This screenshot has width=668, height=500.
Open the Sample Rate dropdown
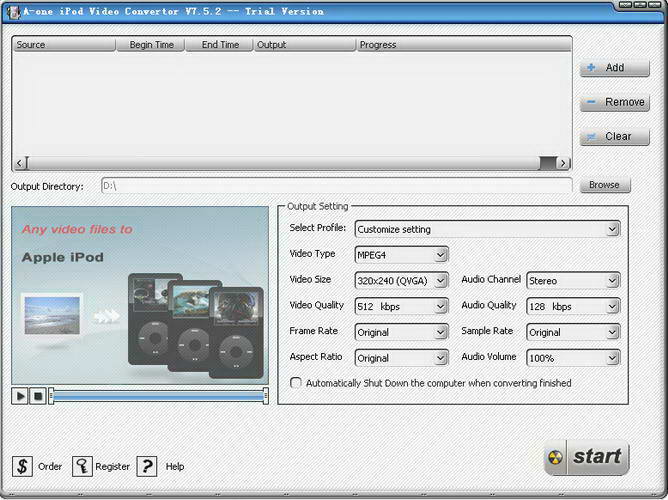pyautogui.click(x=613, y=332)
